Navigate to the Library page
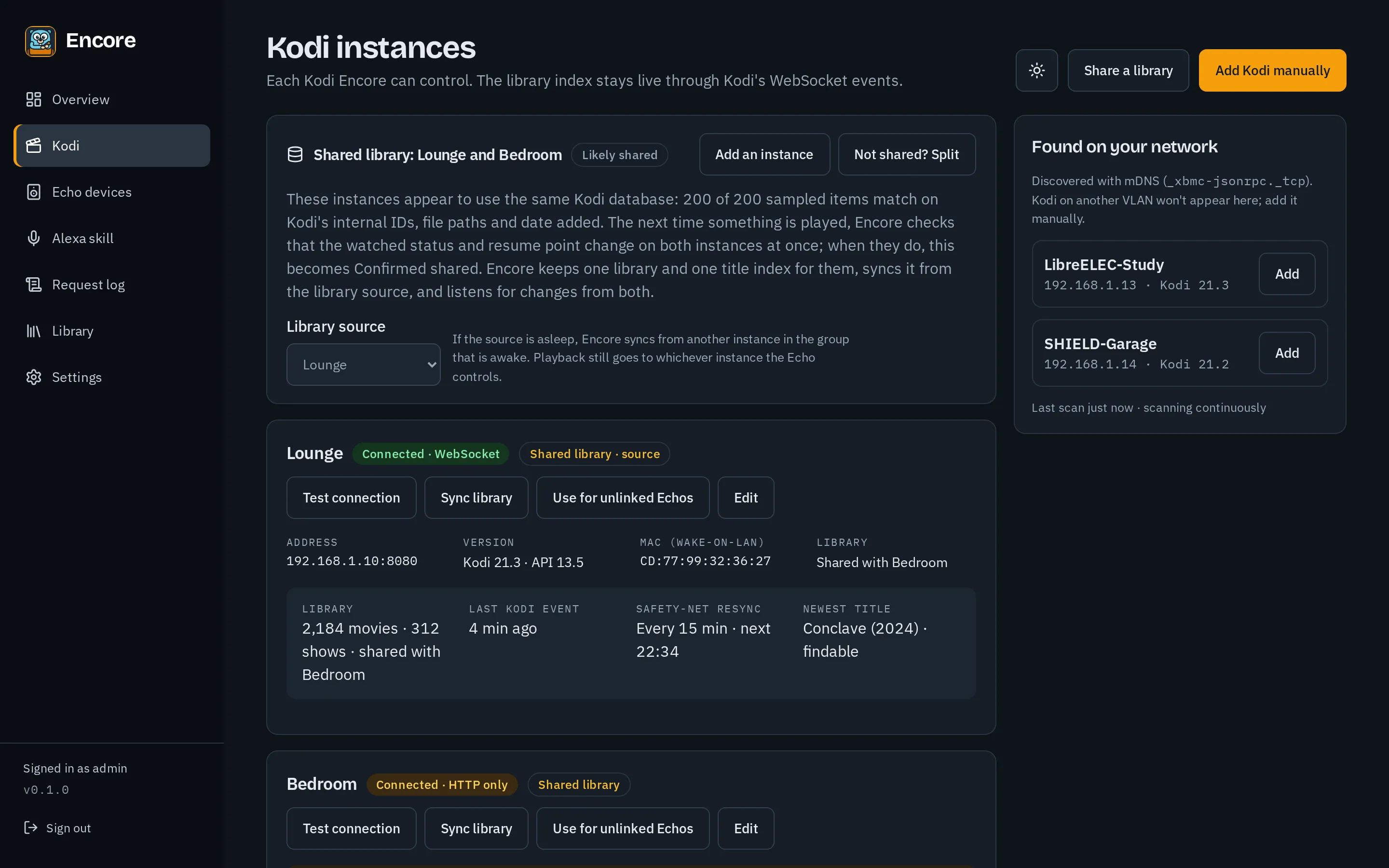 tap(112, 331)
